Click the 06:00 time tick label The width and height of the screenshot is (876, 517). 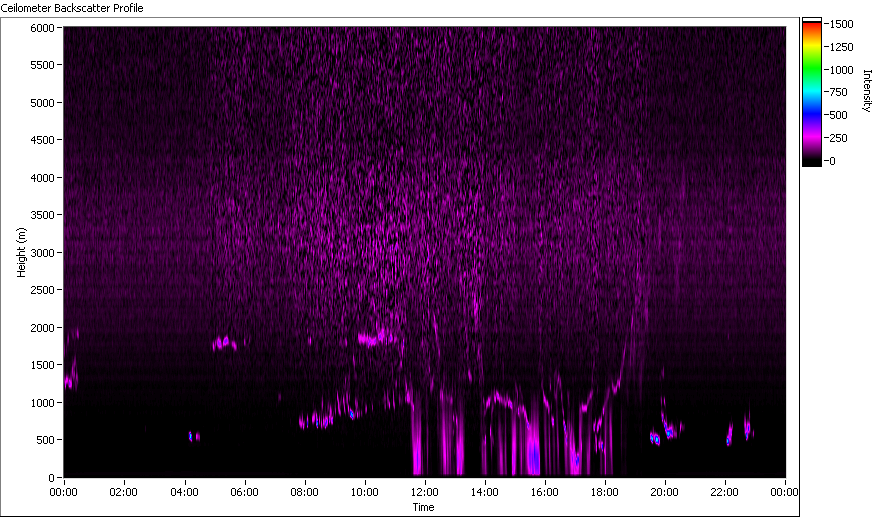click(244, 492)
